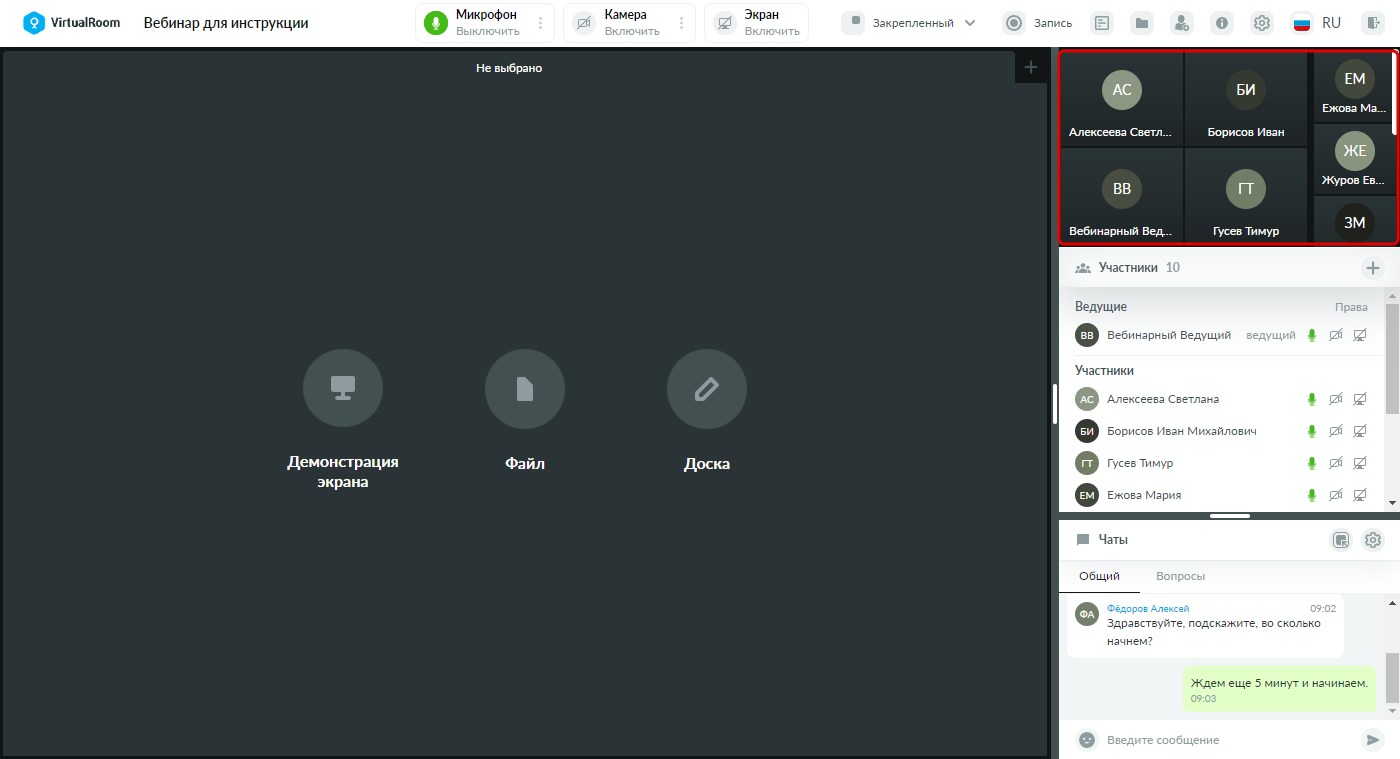Toggle Вебинарный Ведущий microphone right
Image resolution: width=1400 pixels, height=759 pixels.
(1312, 335)
